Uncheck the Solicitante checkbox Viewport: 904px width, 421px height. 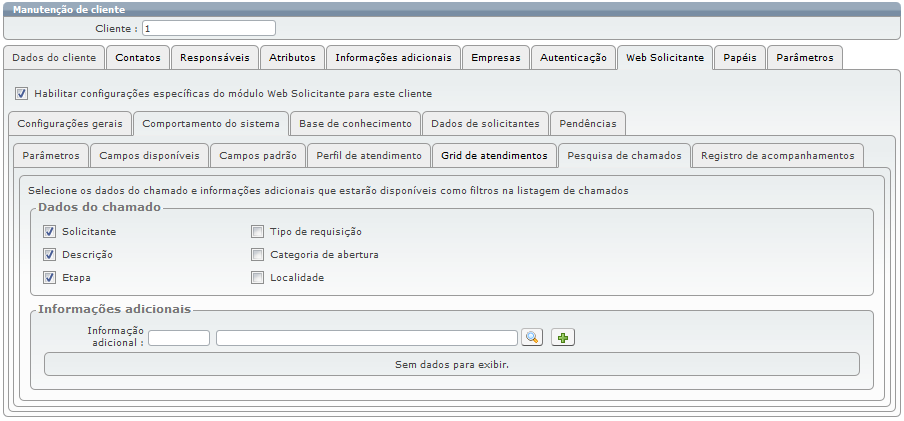(49, 232)
